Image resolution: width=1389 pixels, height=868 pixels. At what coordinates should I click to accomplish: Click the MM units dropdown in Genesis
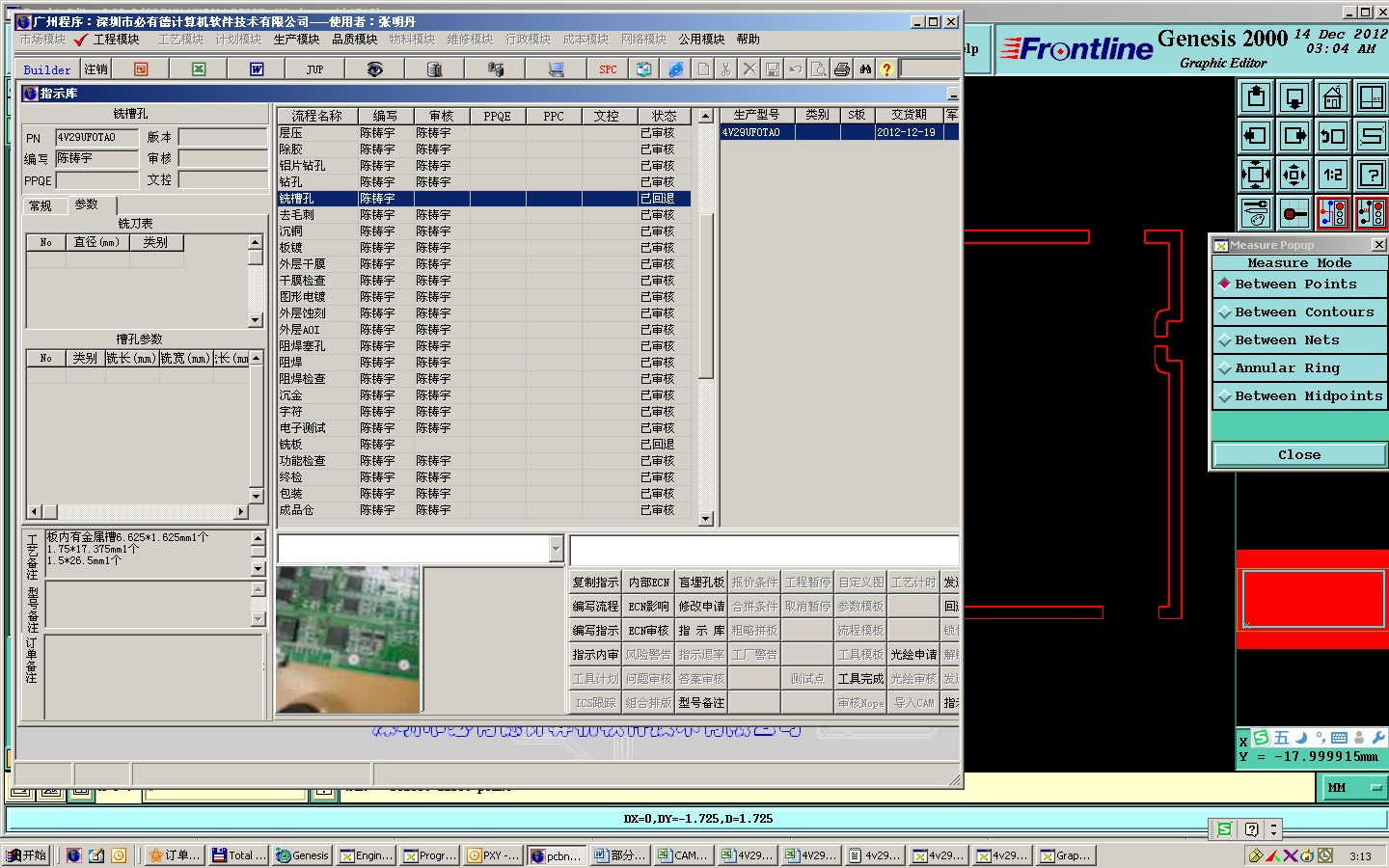coord(1352,788)
